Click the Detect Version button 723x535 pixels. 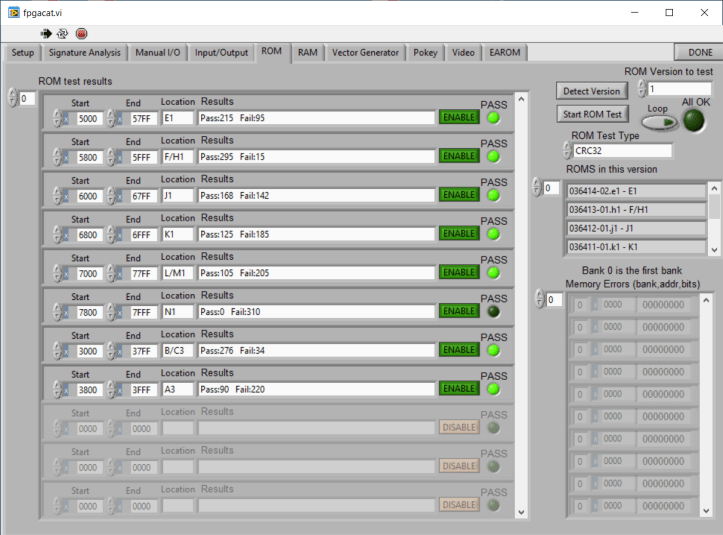click(591, 91)
